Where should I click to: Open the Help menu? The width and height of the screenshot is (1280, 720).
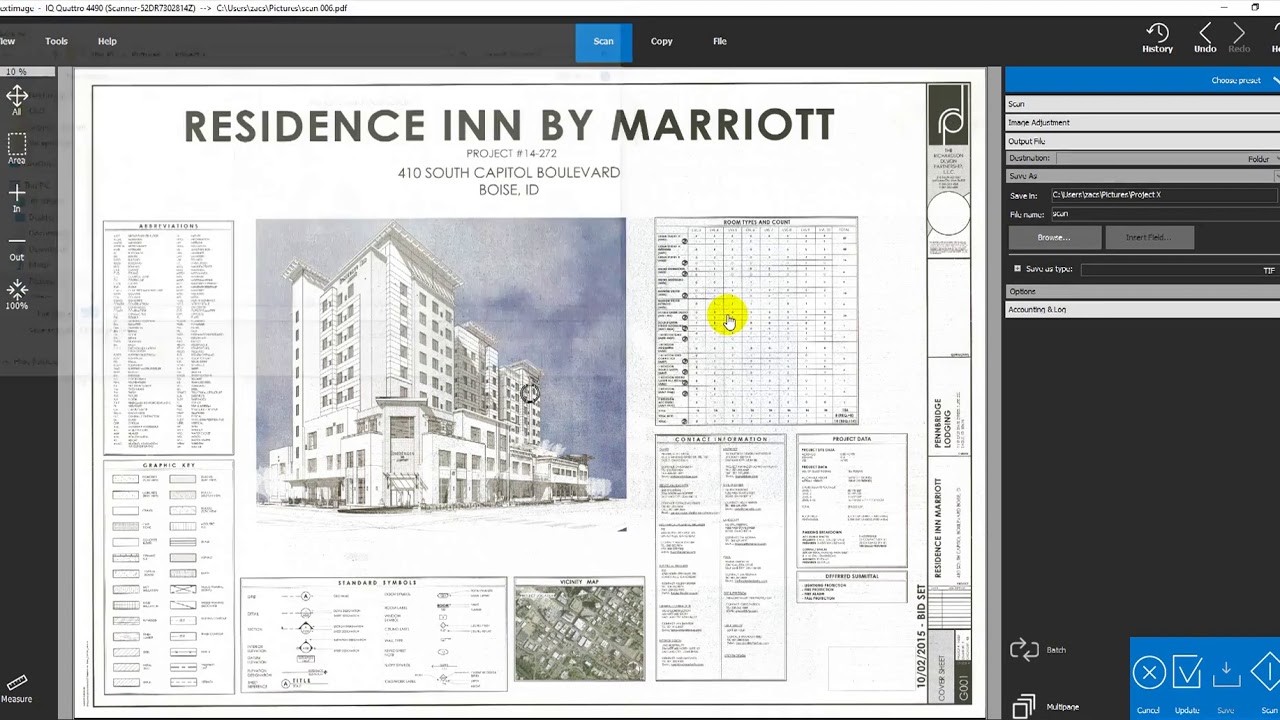click(x=107, y=41)
